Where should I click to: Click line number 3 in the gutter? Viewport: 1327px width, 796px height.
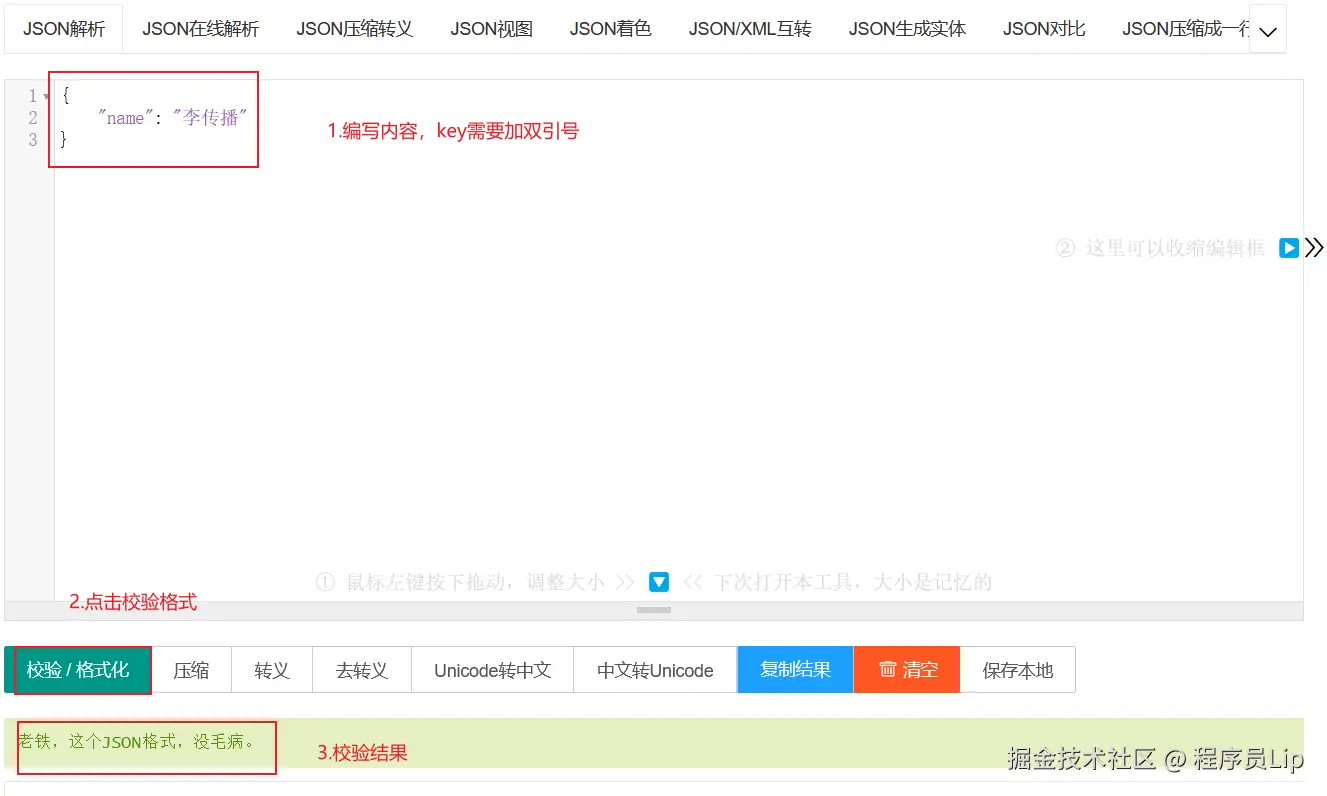click(x=33, y=140)
